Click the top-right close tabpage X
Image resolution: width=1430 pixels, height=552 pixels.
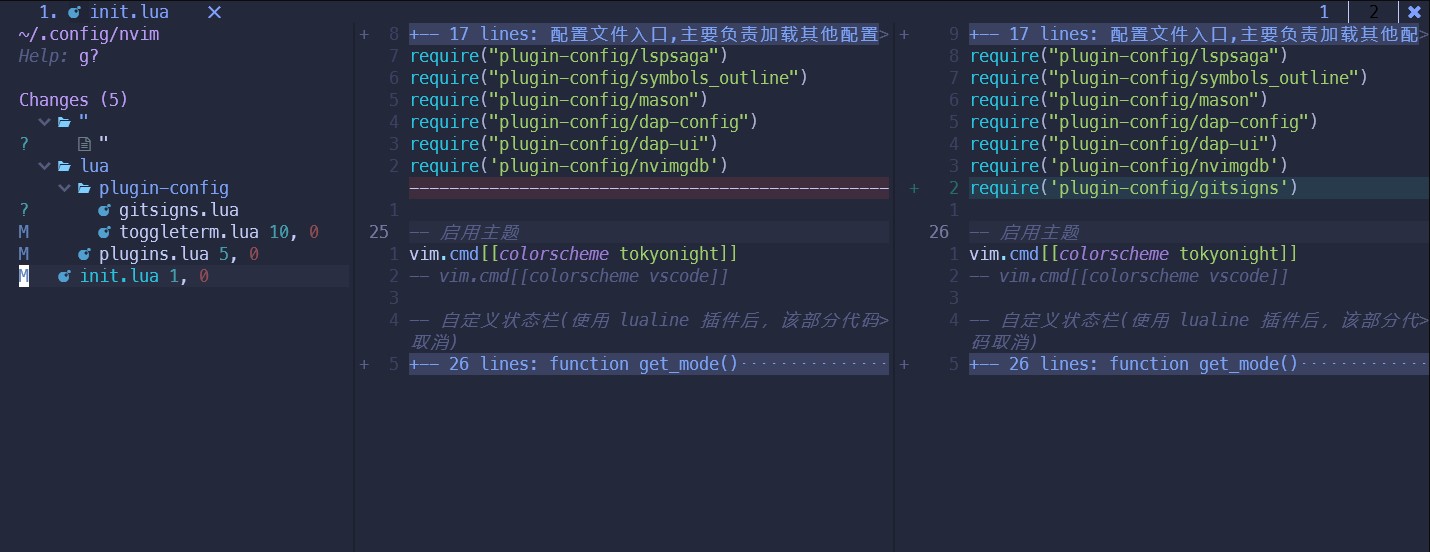1414,12
